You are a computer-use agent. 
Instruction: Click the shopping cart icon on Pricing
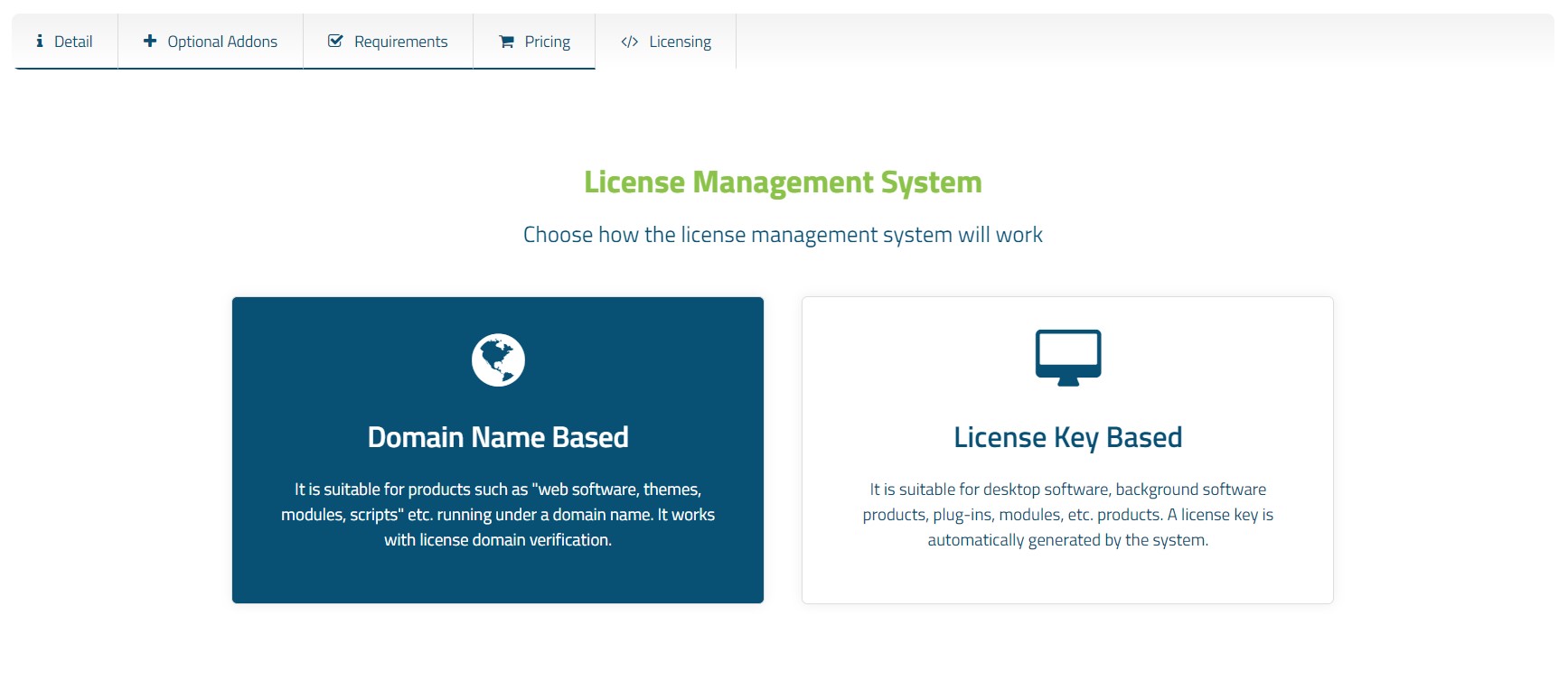point(507,42)
